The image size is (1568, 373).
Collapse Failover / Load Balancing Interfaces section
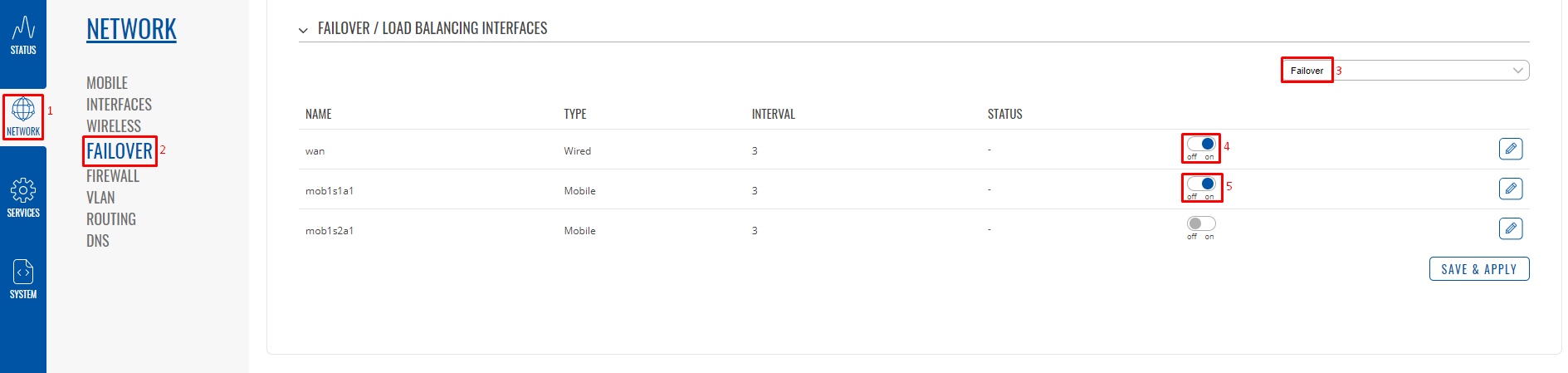[x=303, y=30]
